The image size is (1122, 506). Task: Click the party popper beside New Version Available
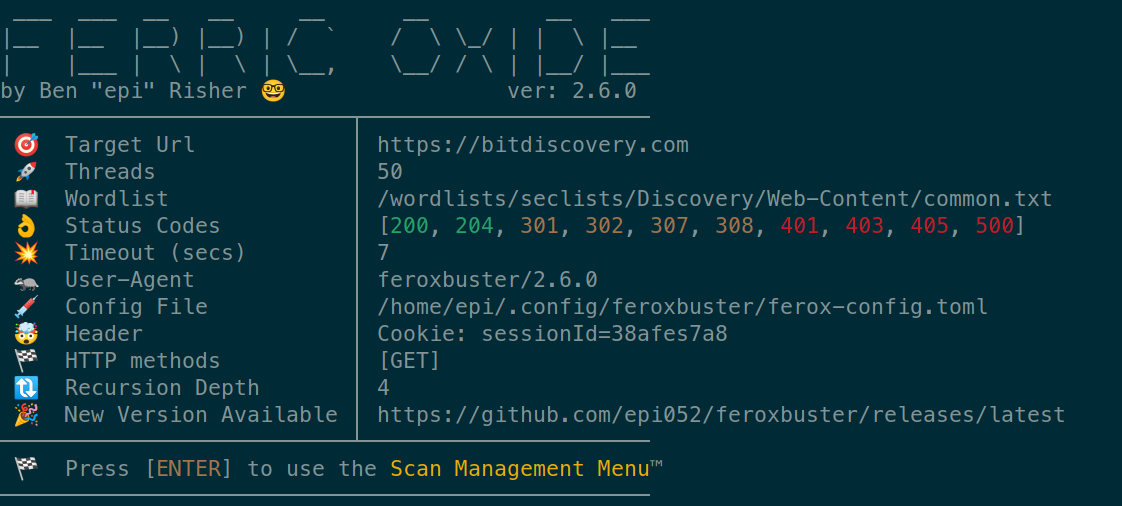pos(26,415)
